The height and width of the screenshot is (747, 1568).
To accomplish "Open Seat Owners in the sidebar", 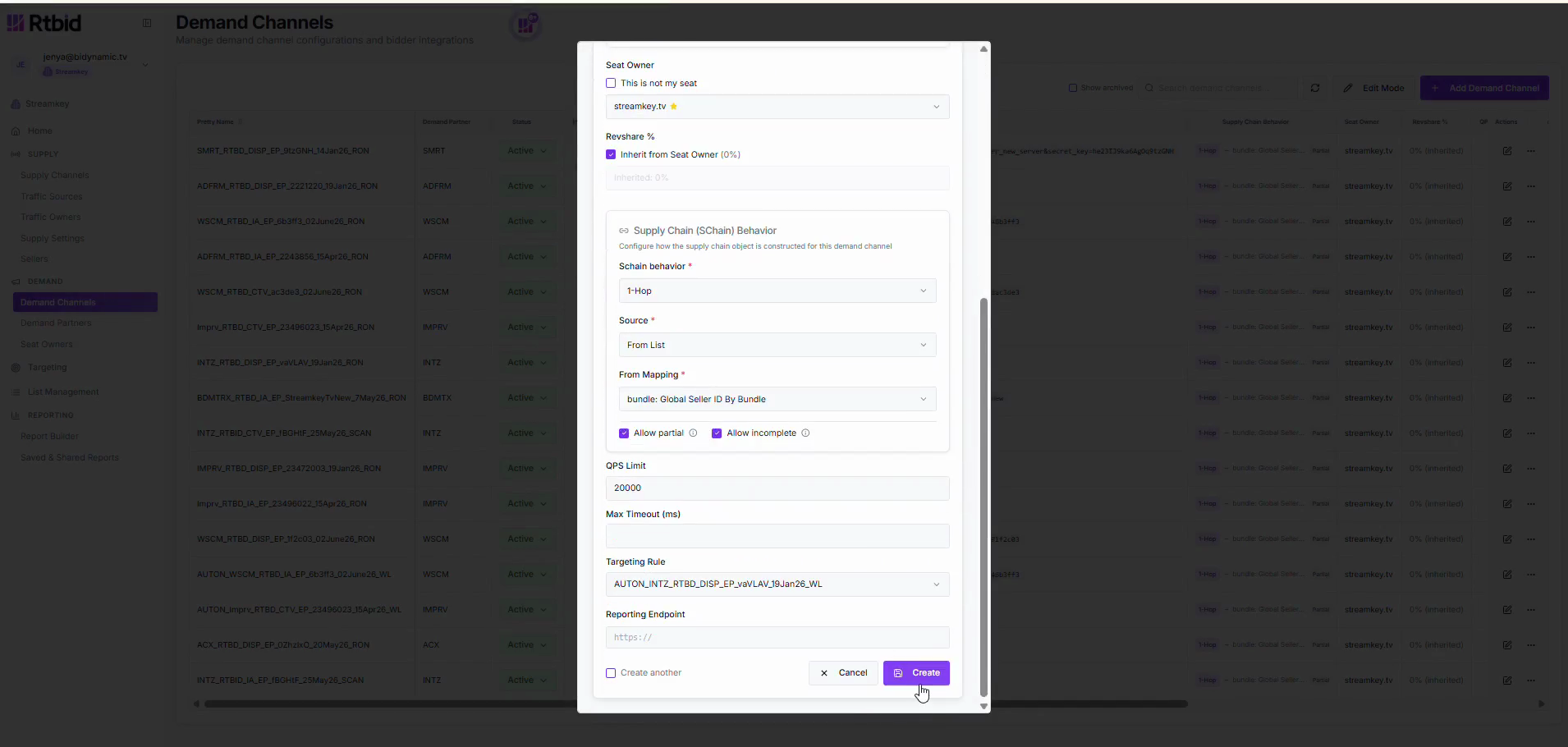I will [x=46, y=345].
